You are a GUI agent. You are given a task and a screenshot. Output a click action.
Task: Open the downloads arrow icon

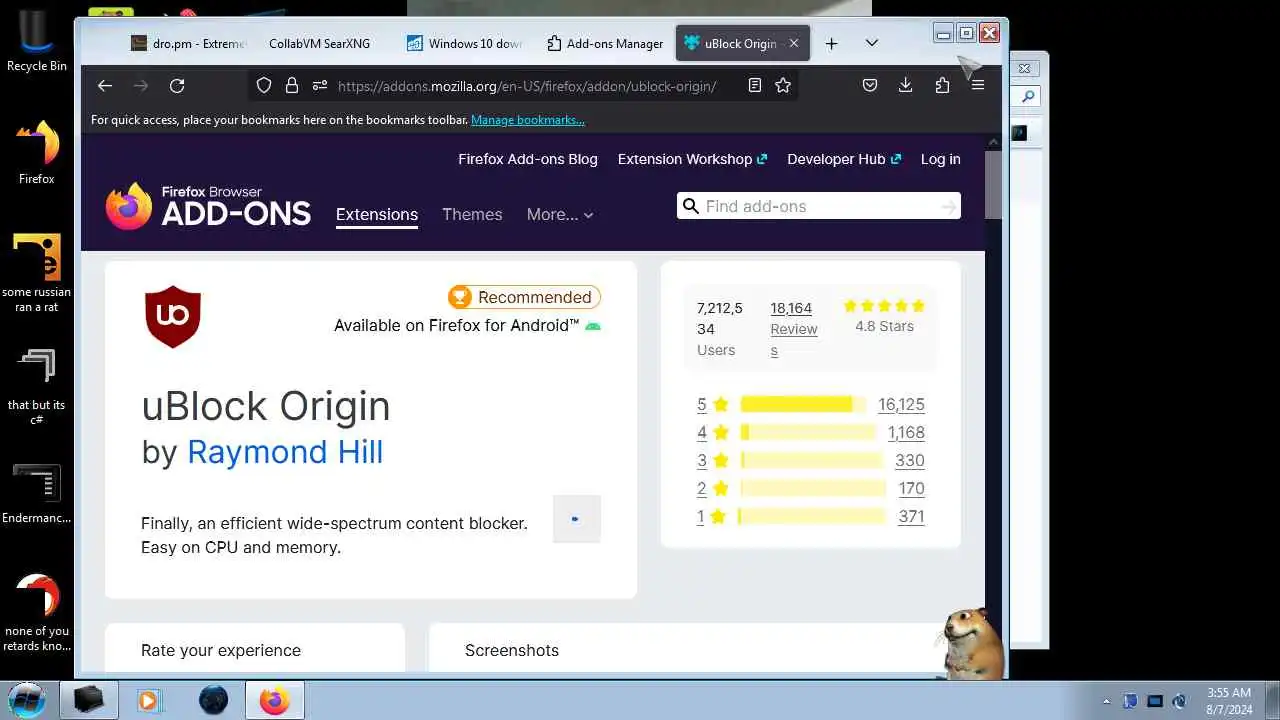click(905, 86)
